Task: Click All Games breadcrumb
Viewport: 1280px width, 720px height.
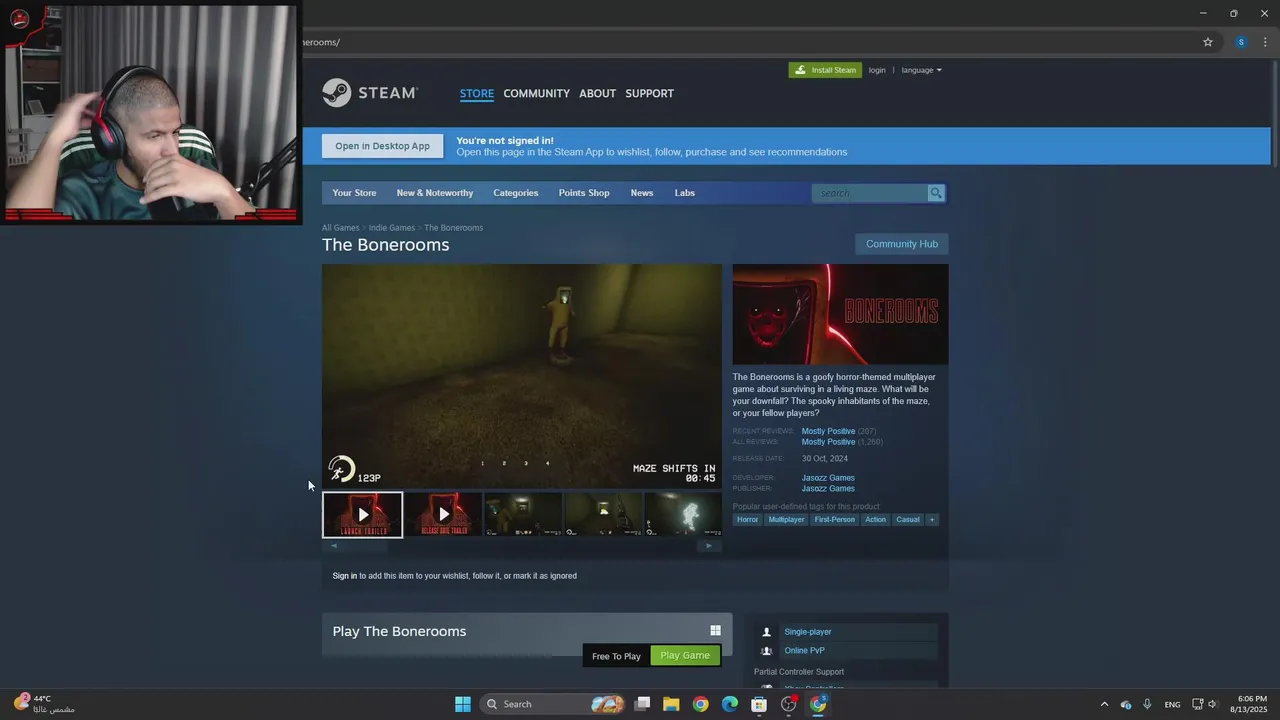Action: [x=340, y=228]
